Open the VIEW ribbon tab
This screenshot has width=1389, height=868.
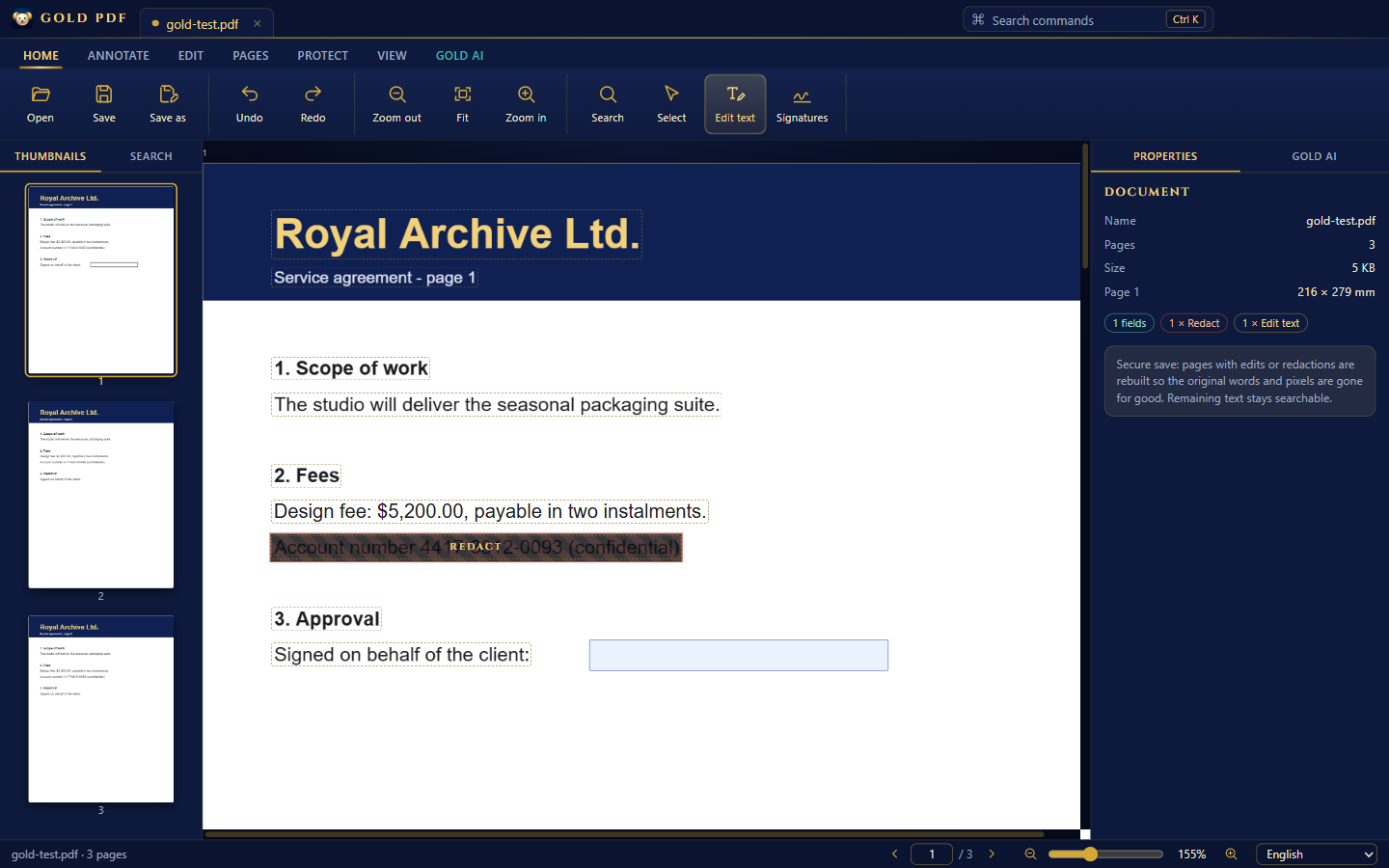pyautogui.click(x=392, y=55)
